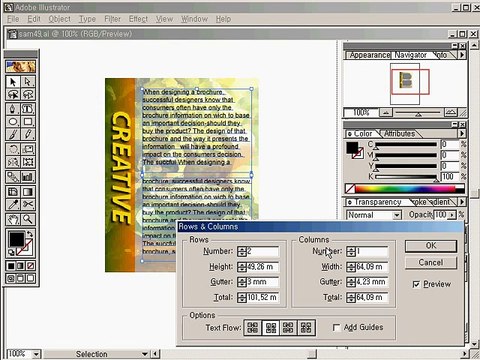Select the Paintbrush tool

pos(13,134)
